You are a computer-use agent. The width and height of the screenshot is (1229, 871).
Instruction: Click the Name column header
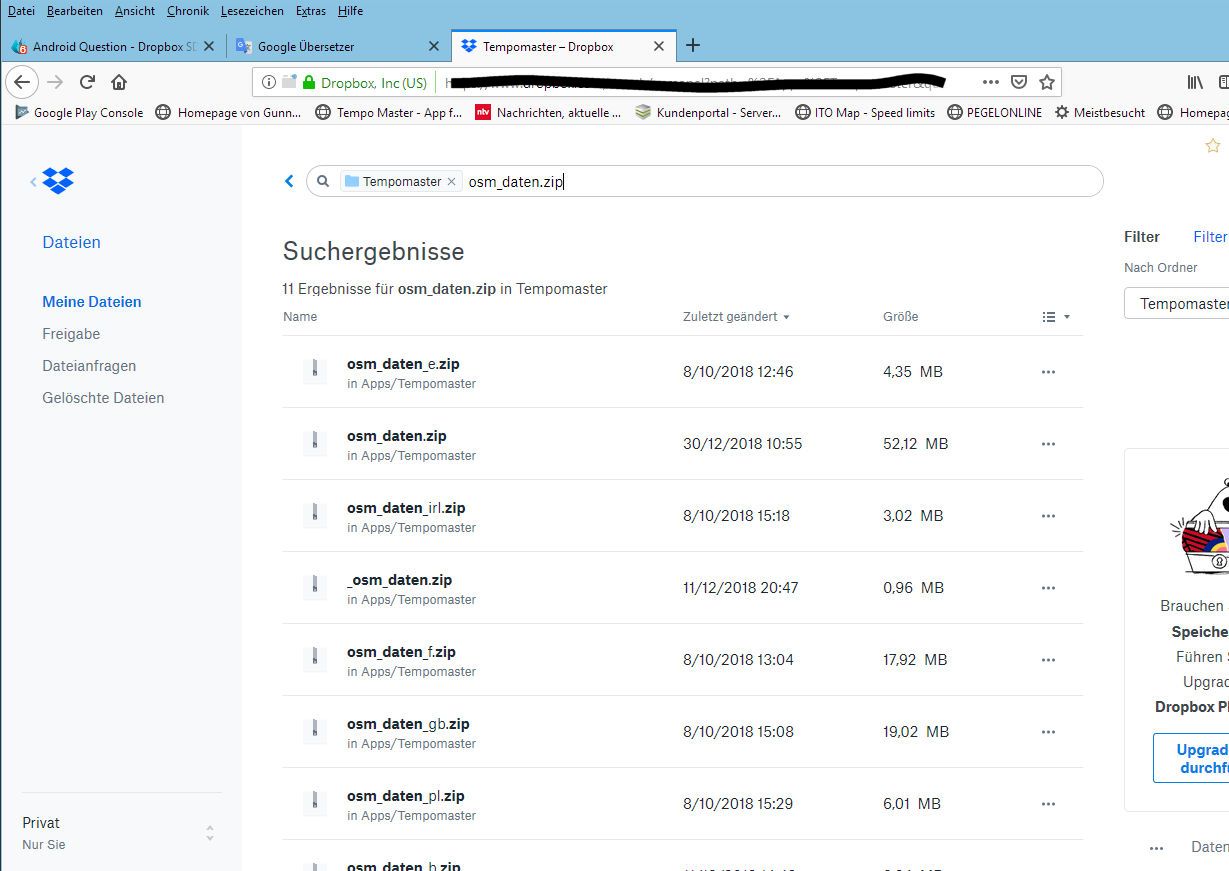(x=300, y=317)
